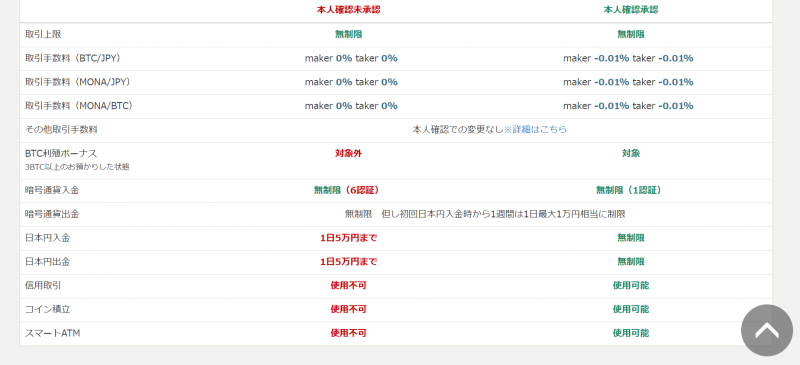Click the 暗号通貨出金 row label
Image resolution: width=800 pixels, height=365 pixels.
click(52, 214)
